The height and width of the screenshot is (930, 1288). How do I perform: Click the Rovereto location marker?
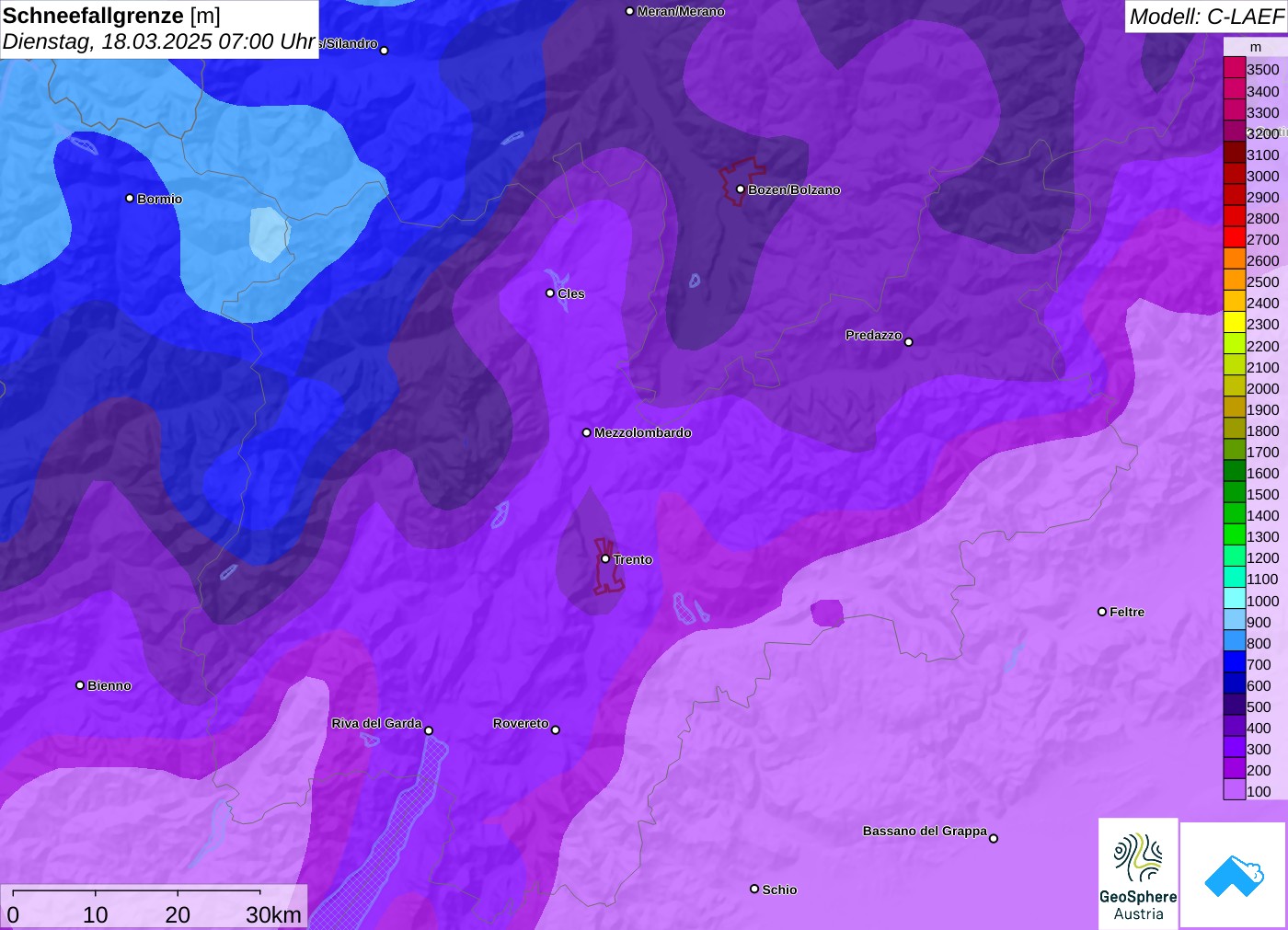coord(556,729)
